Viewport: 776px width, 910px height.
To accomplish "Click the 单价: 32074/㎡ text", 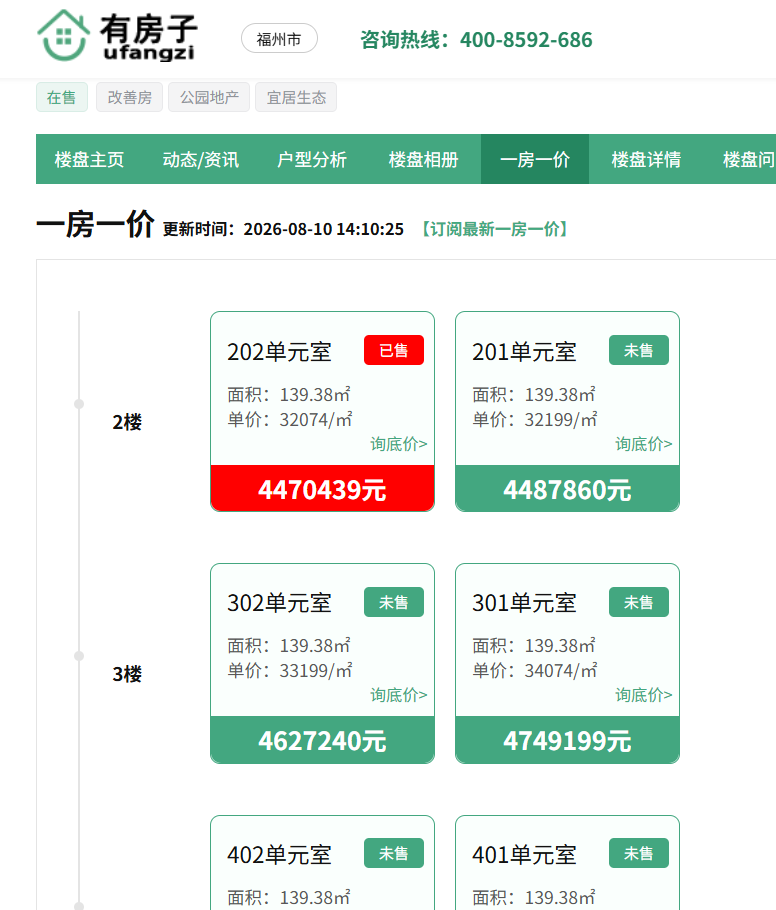I will (x=290, y=420).
